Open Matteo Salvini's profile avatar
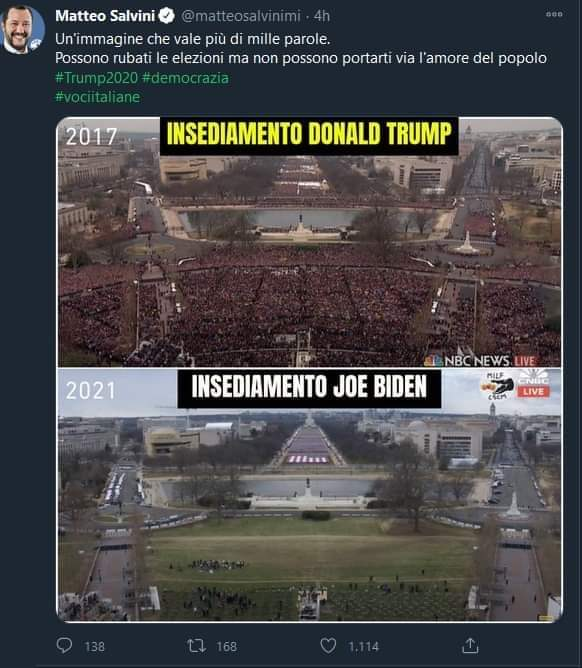This screenshot has height=668, width=582. 23,29
